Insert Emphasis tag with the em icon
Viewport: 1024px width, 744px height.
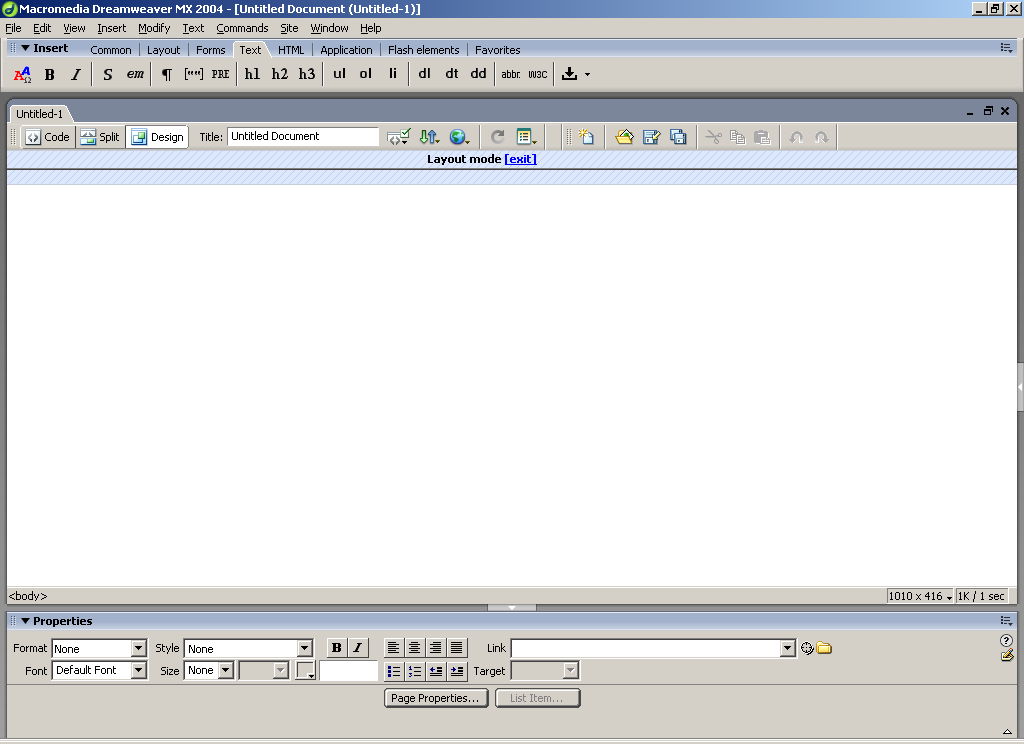coord(135,74)
